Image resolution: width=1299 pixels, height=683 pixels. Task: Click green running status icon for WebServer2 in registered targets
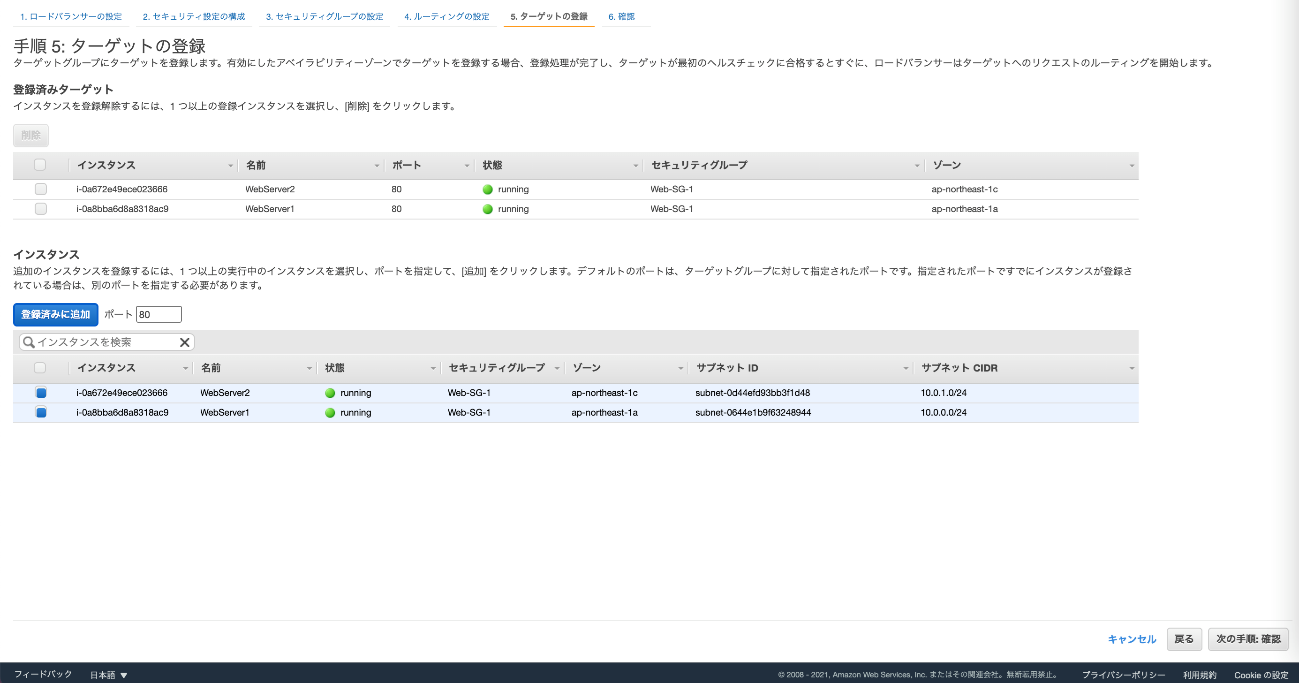[488, 189]
